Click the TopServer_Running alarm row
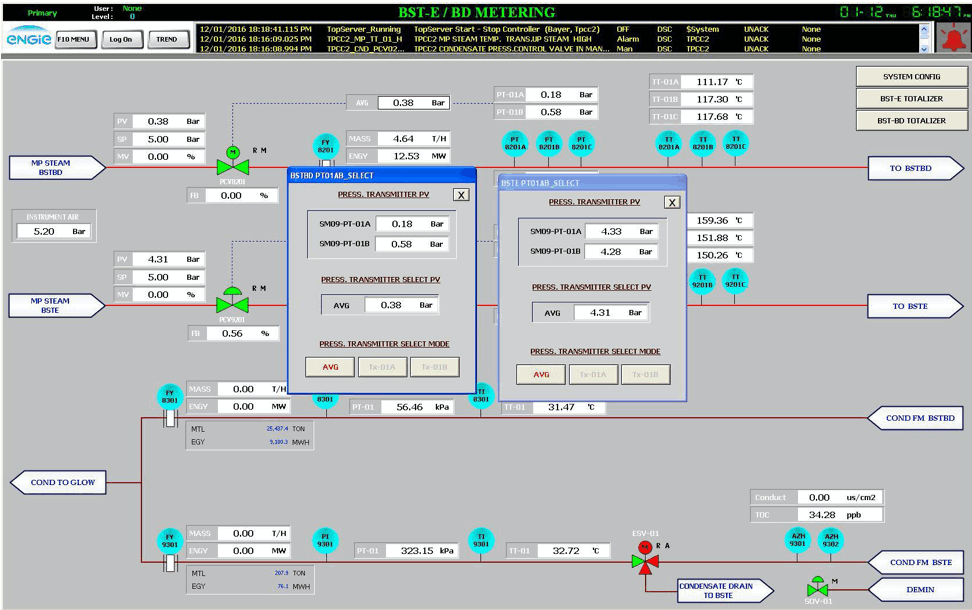Image resolution: width=972 pixels, height=610 pixels. [x=558, y=29]
